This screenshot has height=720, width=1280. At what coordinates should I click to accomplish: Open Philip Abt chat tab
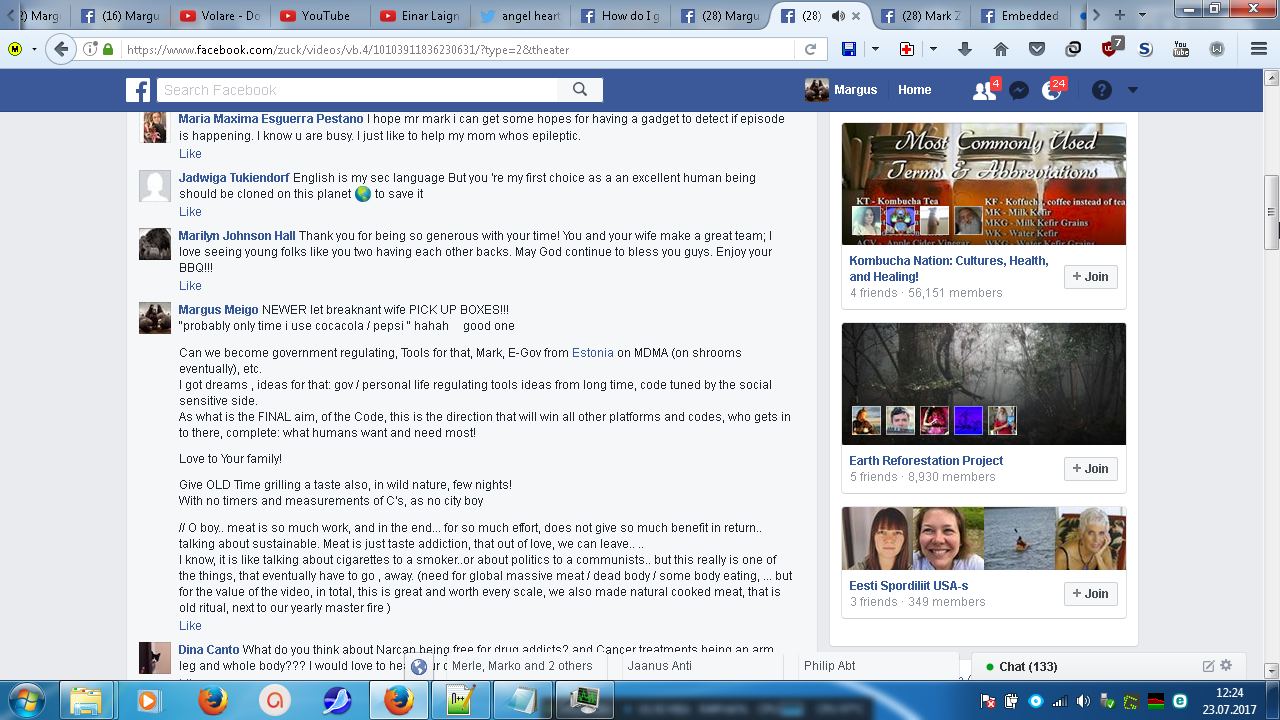879,666
